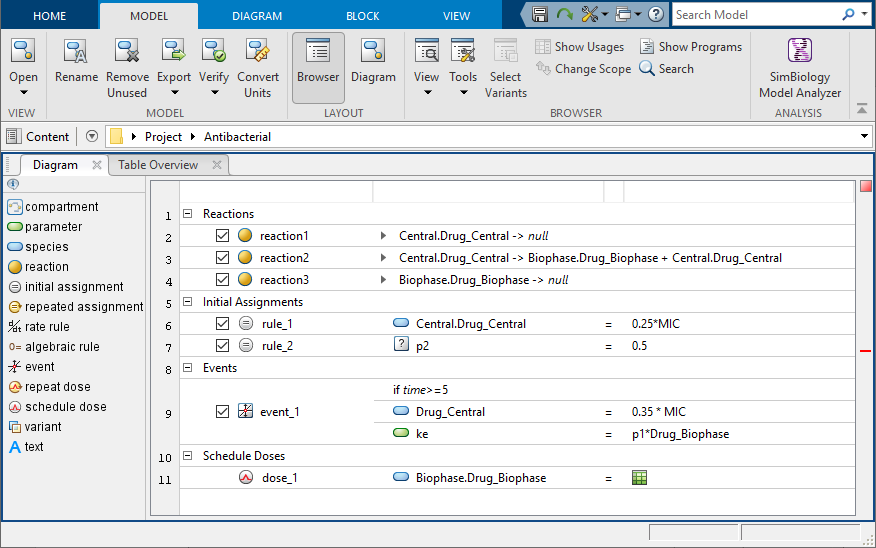The height and width of the screenshot is (548, 876).
Task: Click Project in the breadcrumb path
Action: [163, 137]
